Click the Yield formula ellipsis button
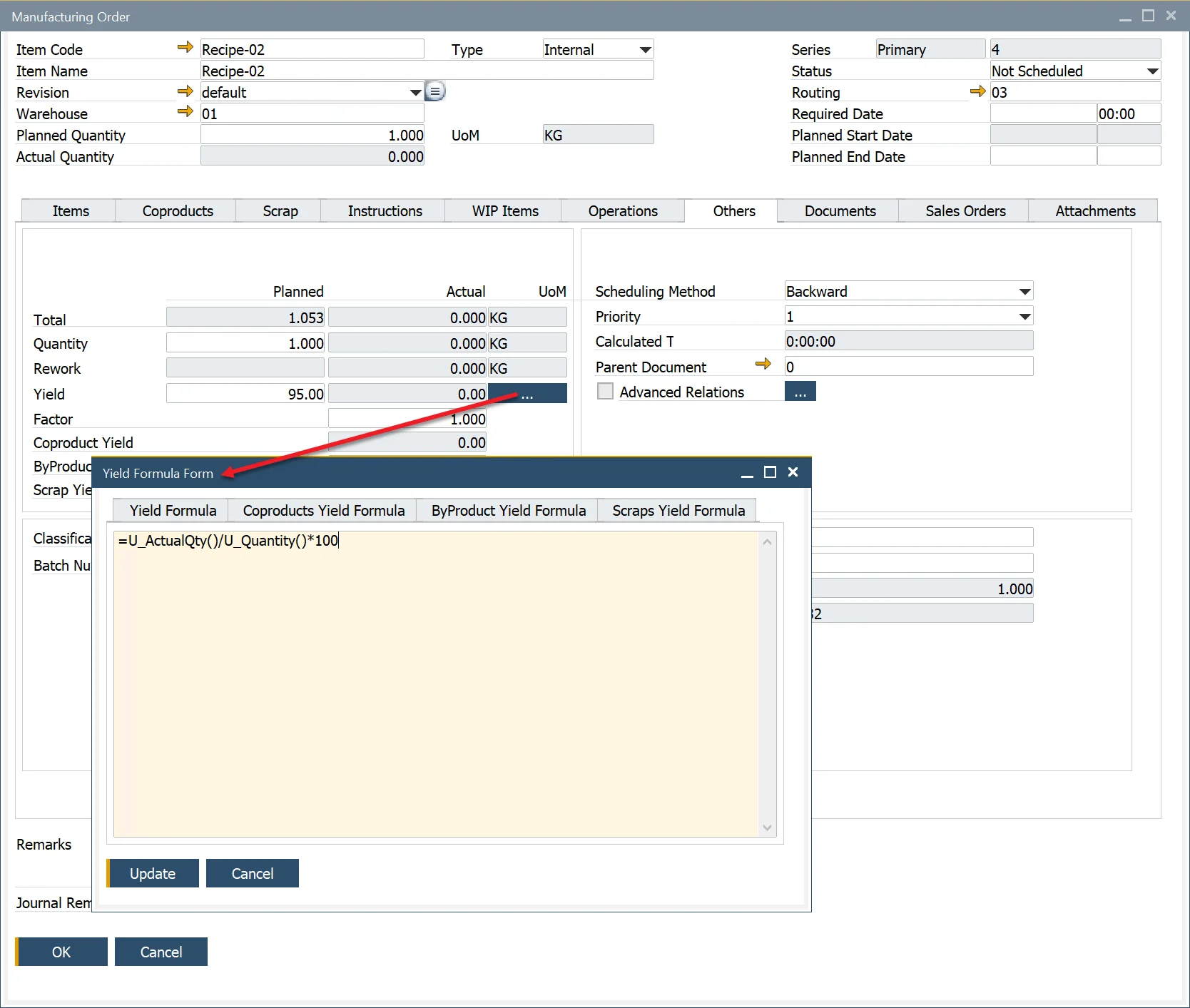This screenshot has width=1190, height=1008. (527, 394)
